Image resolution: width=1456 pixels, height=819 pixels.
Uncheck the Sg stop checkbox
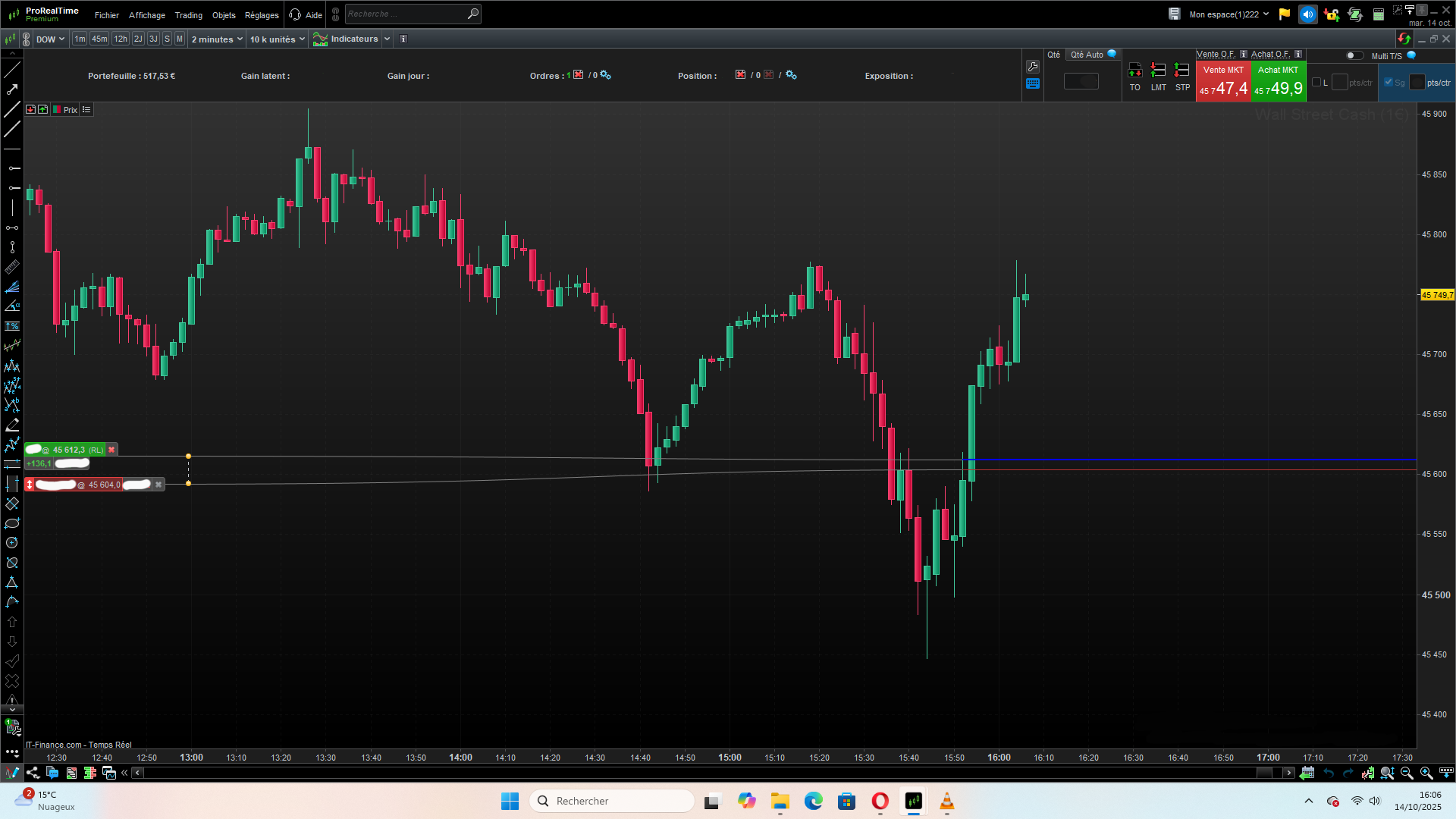click(x=1389, y=83)
